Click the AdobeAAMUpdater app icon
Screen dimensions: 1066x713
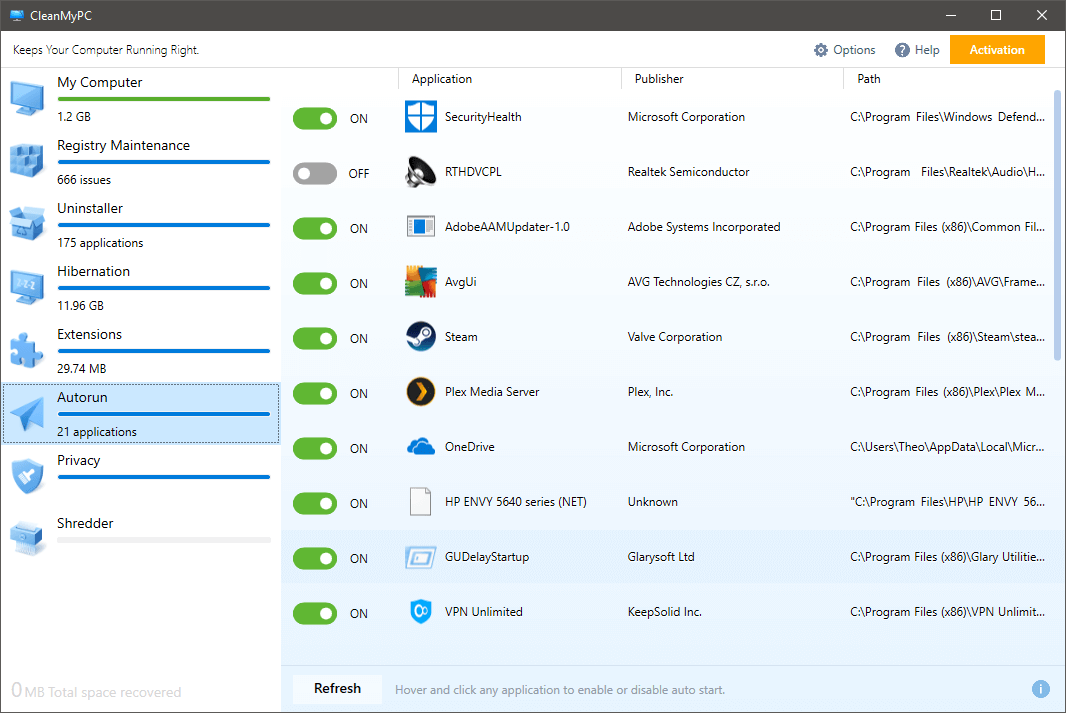pyautogui.click(x=421, y=226)
